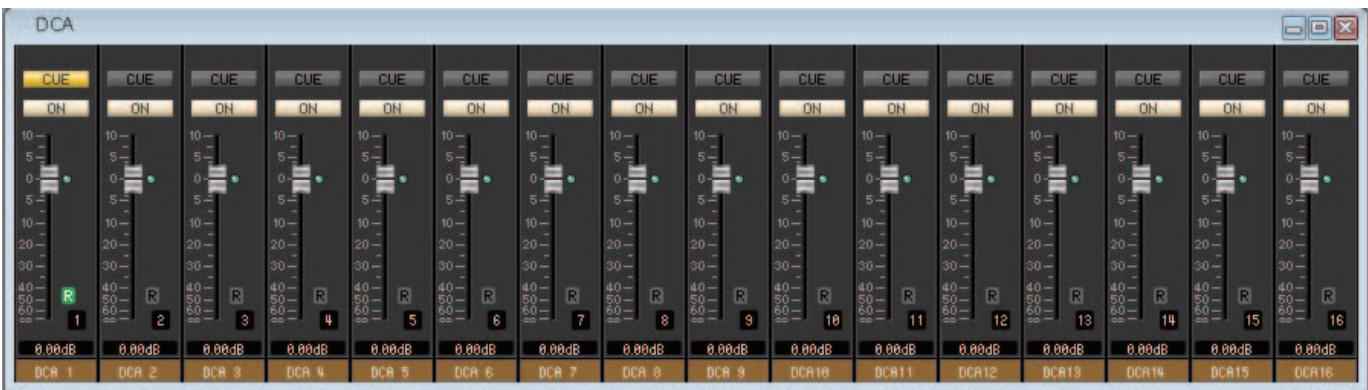1368x390 pixels.
Task: Toggle the green R recall icon on DCA 1
Action: 68,295
